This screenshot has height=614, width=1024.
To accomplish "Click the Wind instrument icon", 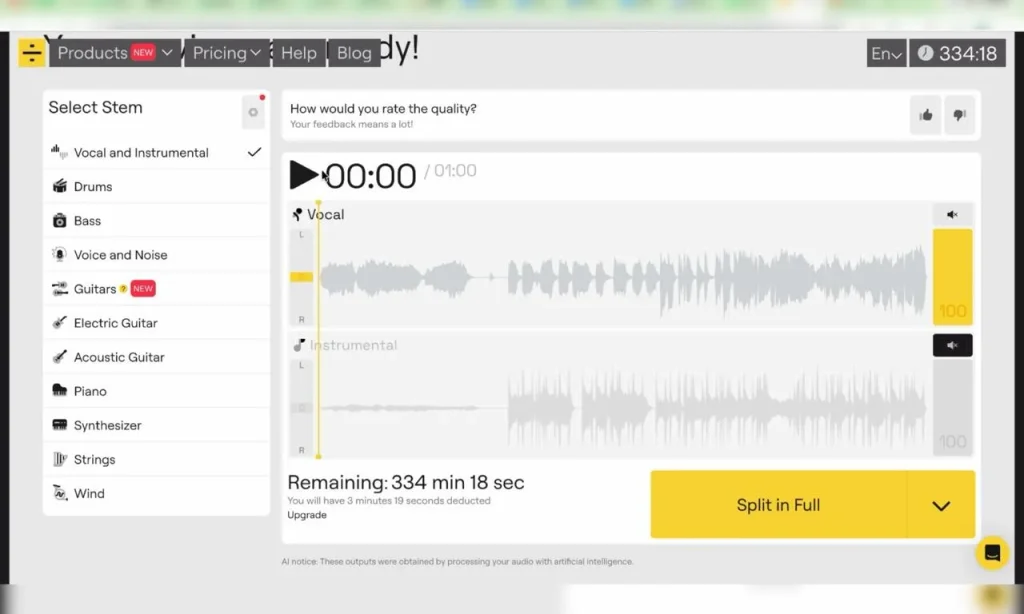I will click(59, 493).
